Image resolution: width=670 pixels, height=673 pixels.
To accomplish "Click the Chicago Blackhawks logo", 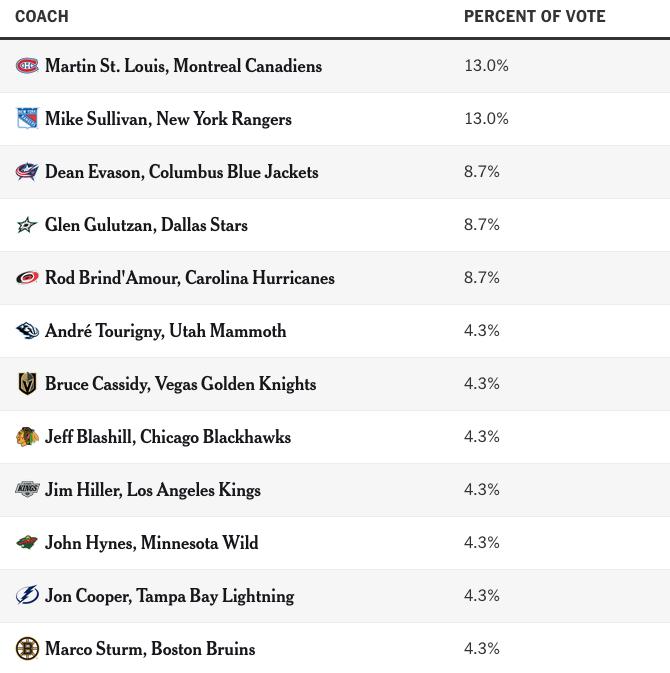I will click(27, 437).
